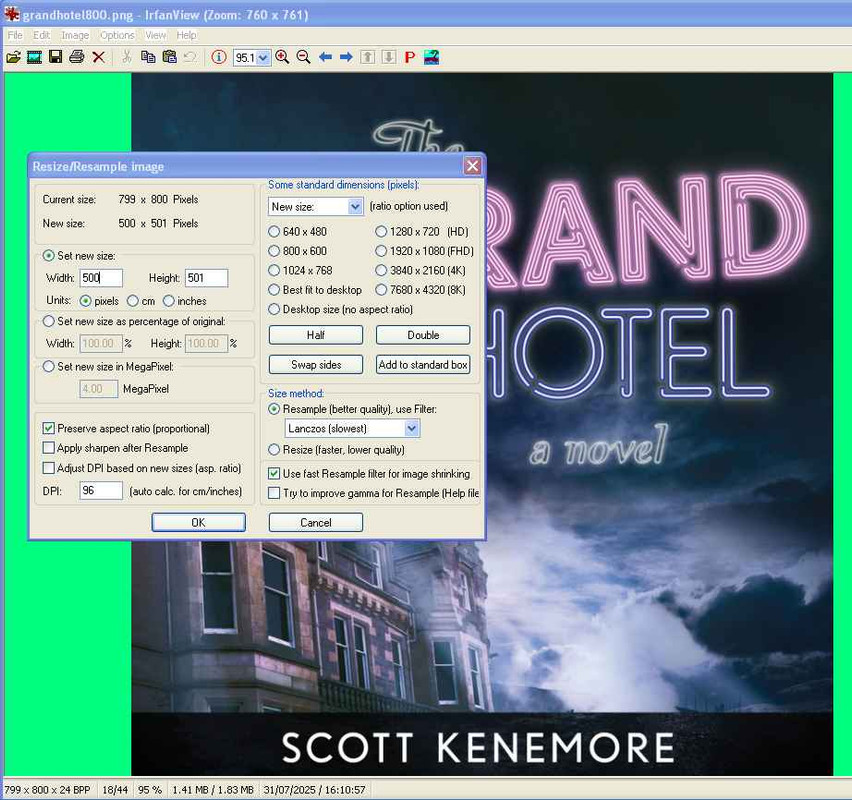Select Set new size in MegaPixel option
The height and width of the screenshot is (800, 852).
pos(48,366)
